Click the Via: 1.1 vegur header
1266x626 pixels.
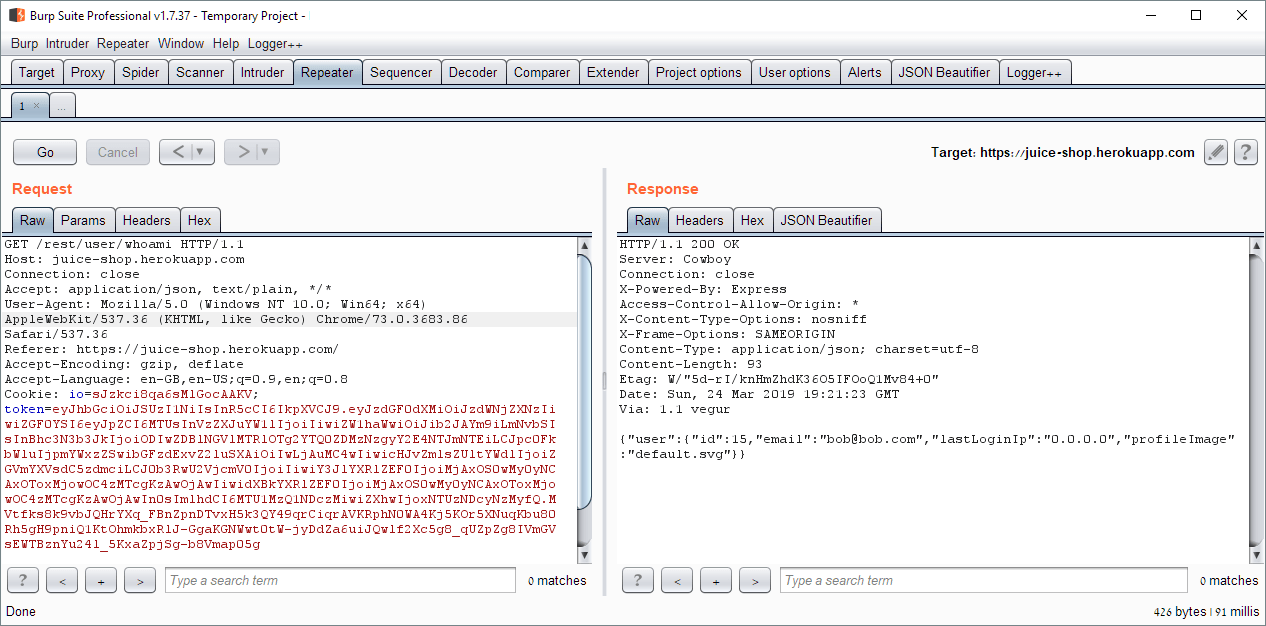click(676, 409)
